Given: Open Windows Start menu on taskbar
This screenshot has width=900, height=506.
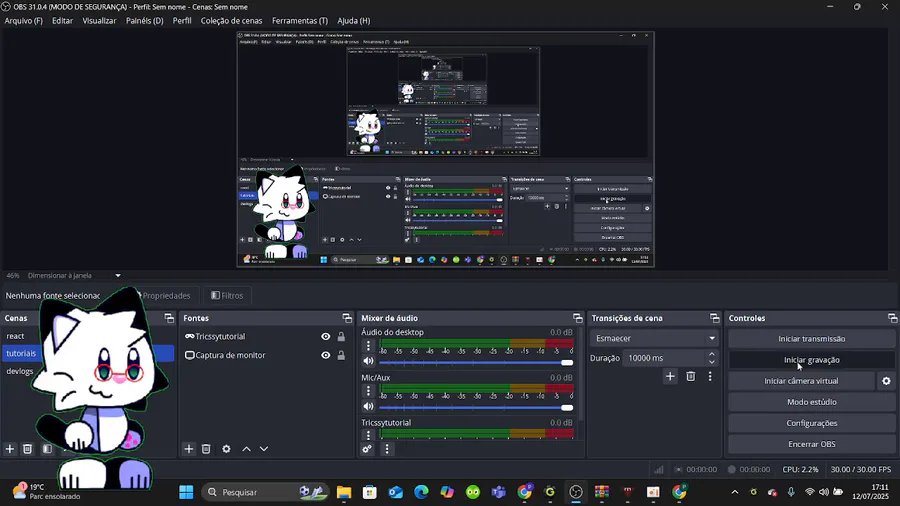Looking at the screenshot, I should coord(186,492).
